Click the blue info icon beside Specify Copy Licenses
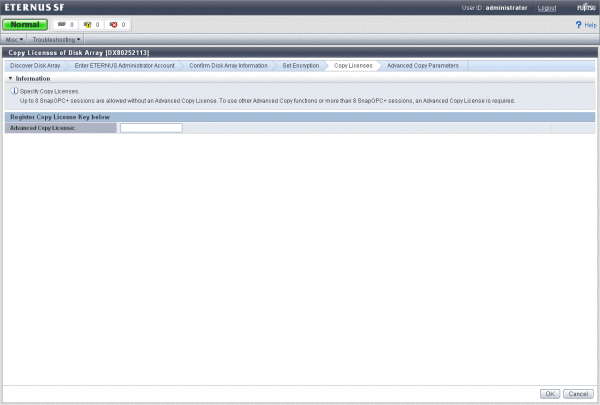Image resolution: width=600 pixels, height=405 pixels. coord(14,91)
